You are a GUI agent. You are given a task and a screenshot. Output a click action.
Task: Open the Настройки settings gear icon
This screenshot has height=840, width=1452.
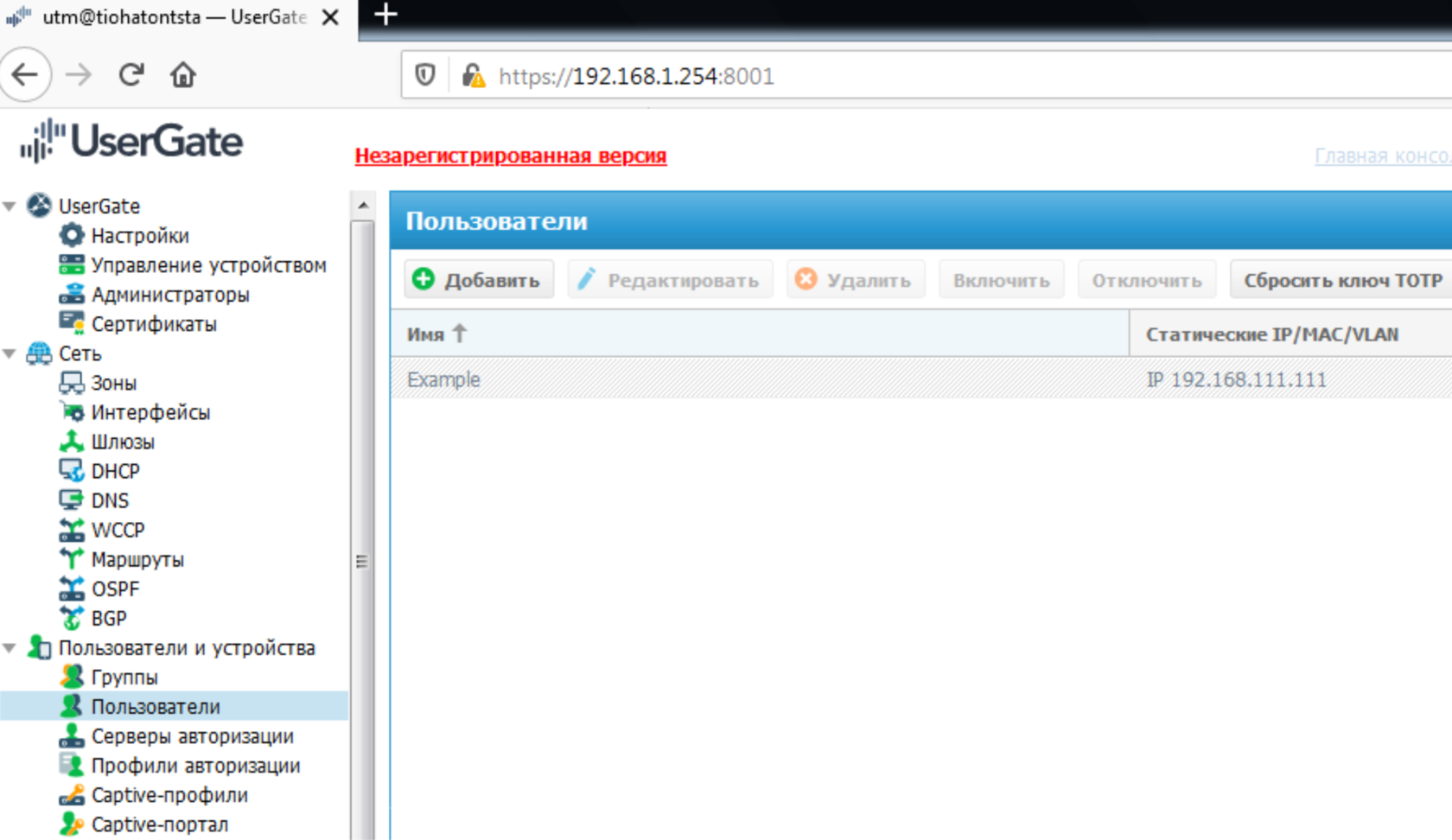coord(71,235)
